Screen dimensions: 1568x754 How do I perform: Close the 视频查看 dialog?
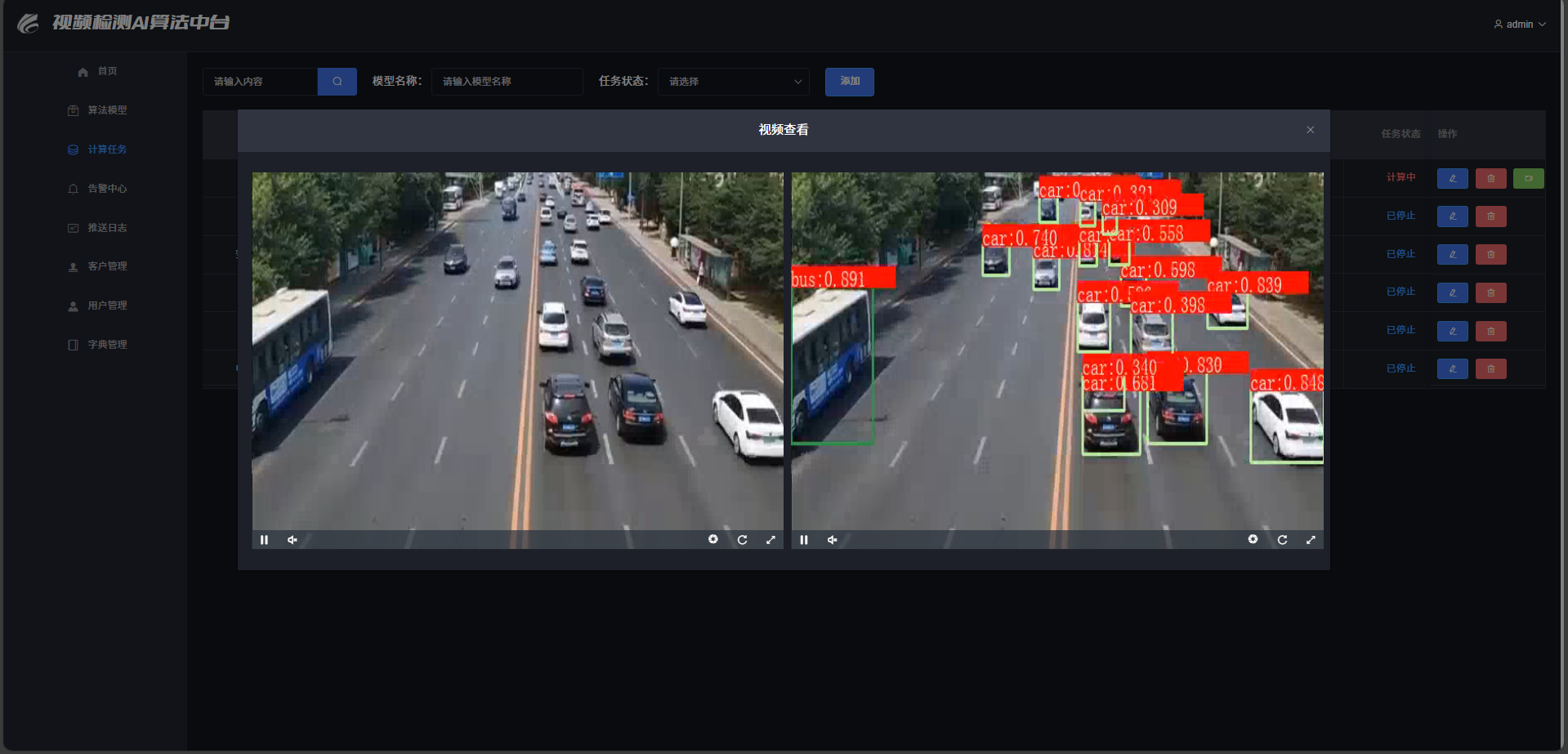pyautogui.click(x=1311, y=130)
